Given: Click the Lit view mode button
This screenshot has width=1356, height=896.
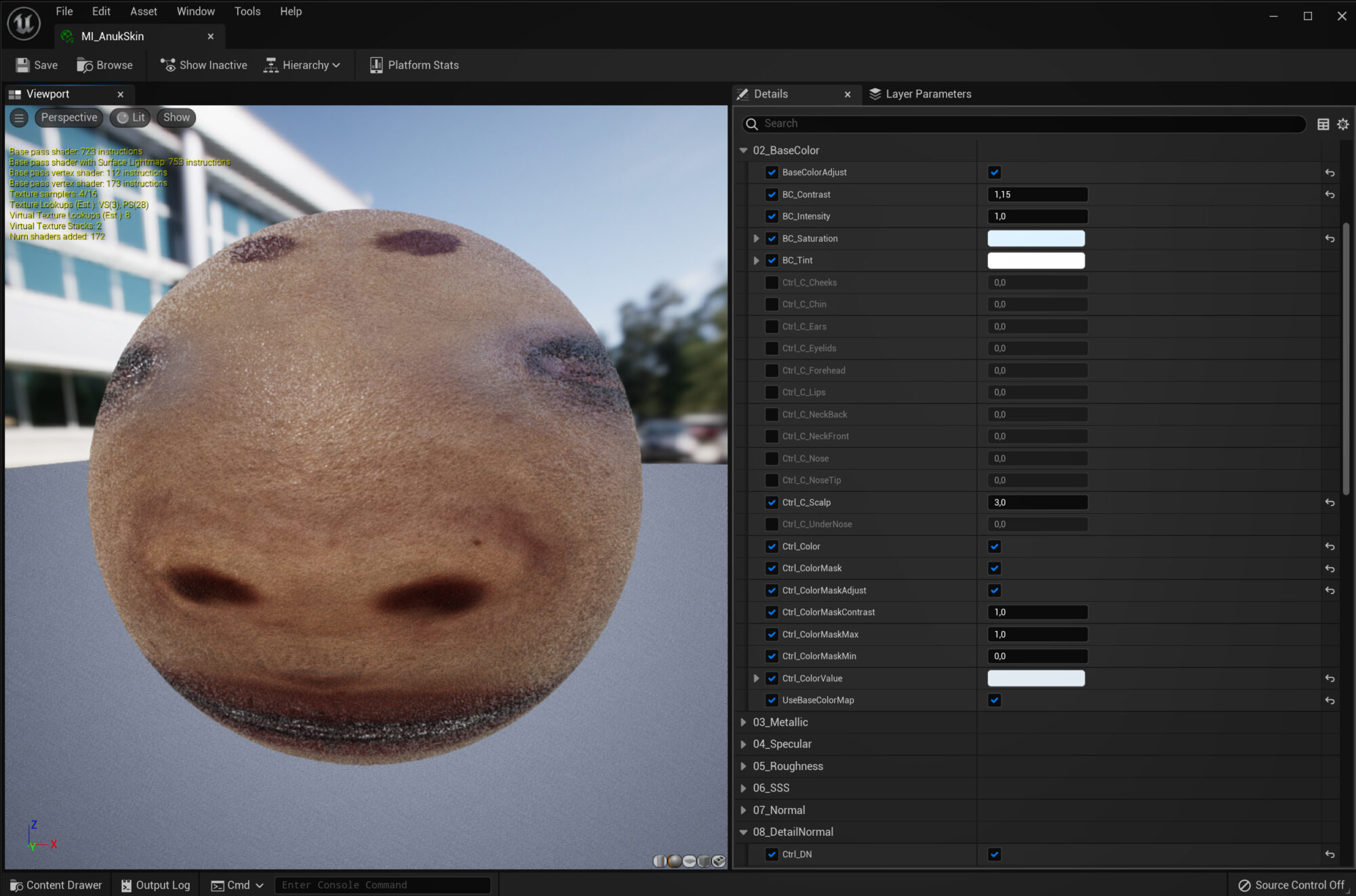Looking at the screenshot, I should pyautogui.click(x=131, y=117).
